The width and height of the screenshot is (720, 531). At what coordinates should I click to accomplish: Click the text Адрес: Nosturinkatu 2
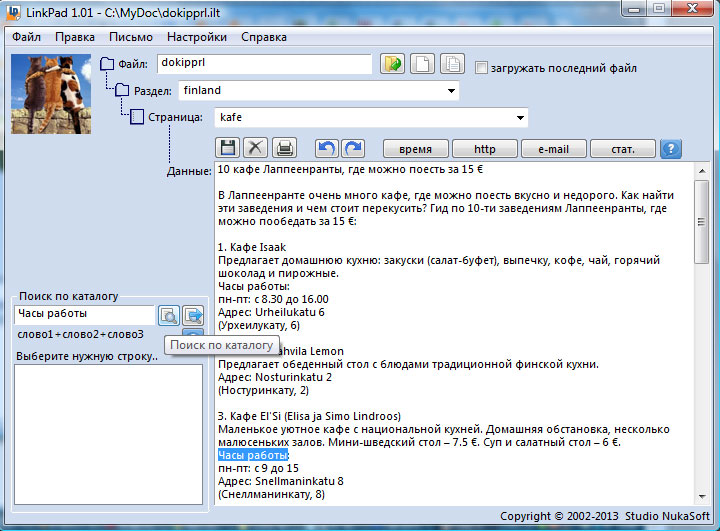point(275,378)
